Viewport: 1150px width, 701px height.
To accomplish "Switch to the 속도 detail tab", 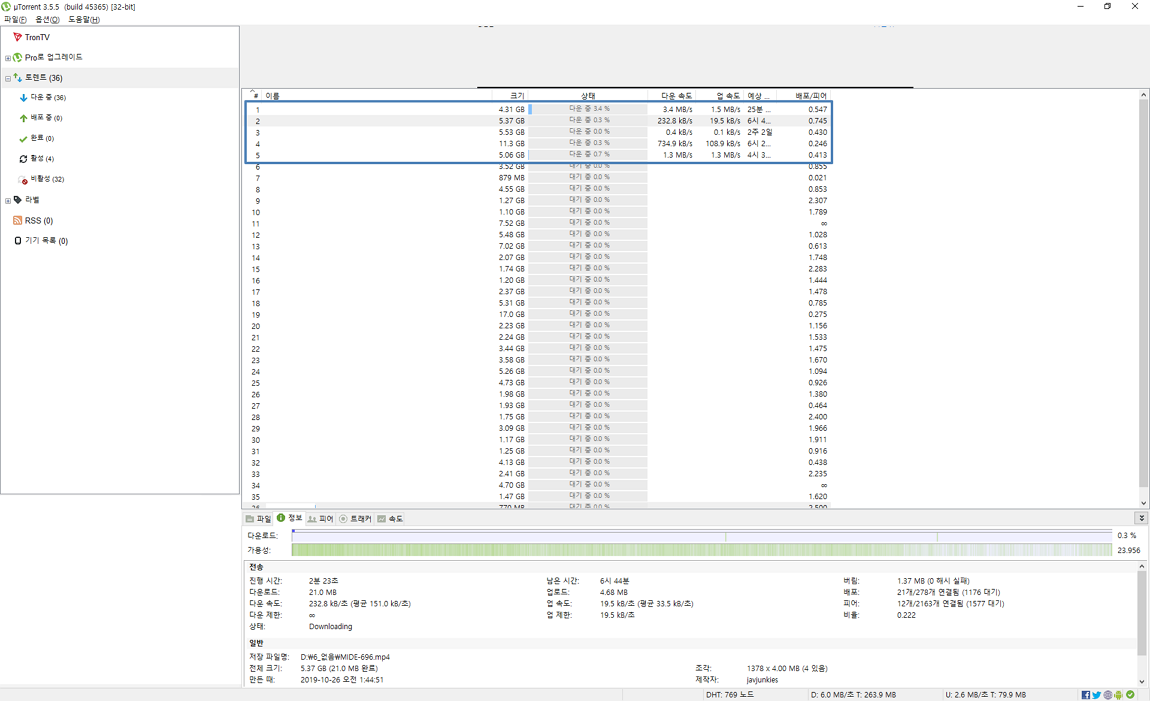I will pyautogui.click(x=390, y=518).
